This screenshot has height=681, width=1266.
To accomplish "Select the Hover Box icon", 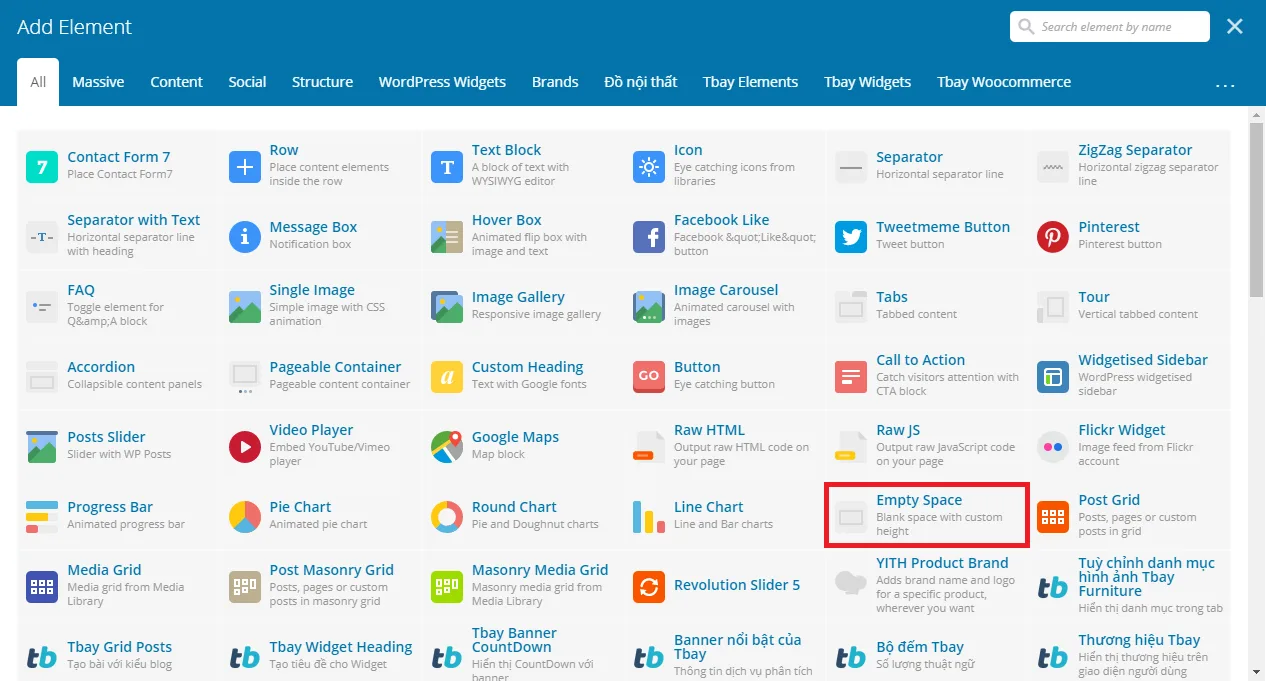I will [447, 236].
